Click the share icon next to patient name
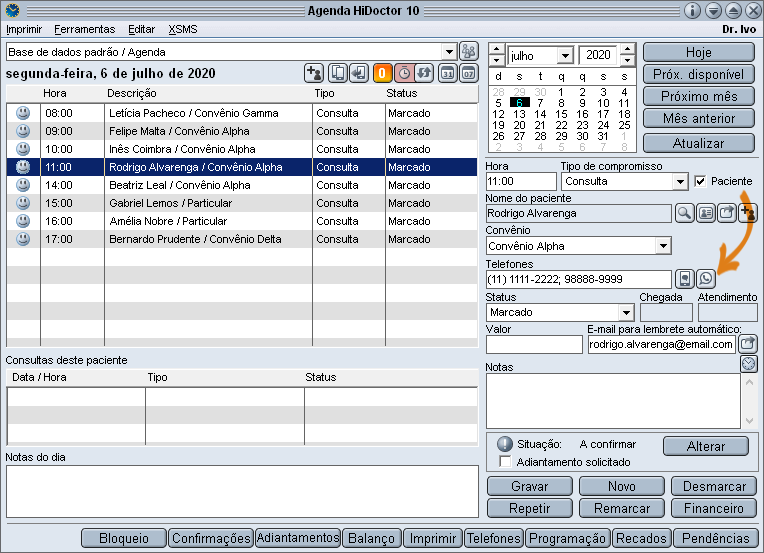This screenshot has width=764, height=553. pos(726,213)
